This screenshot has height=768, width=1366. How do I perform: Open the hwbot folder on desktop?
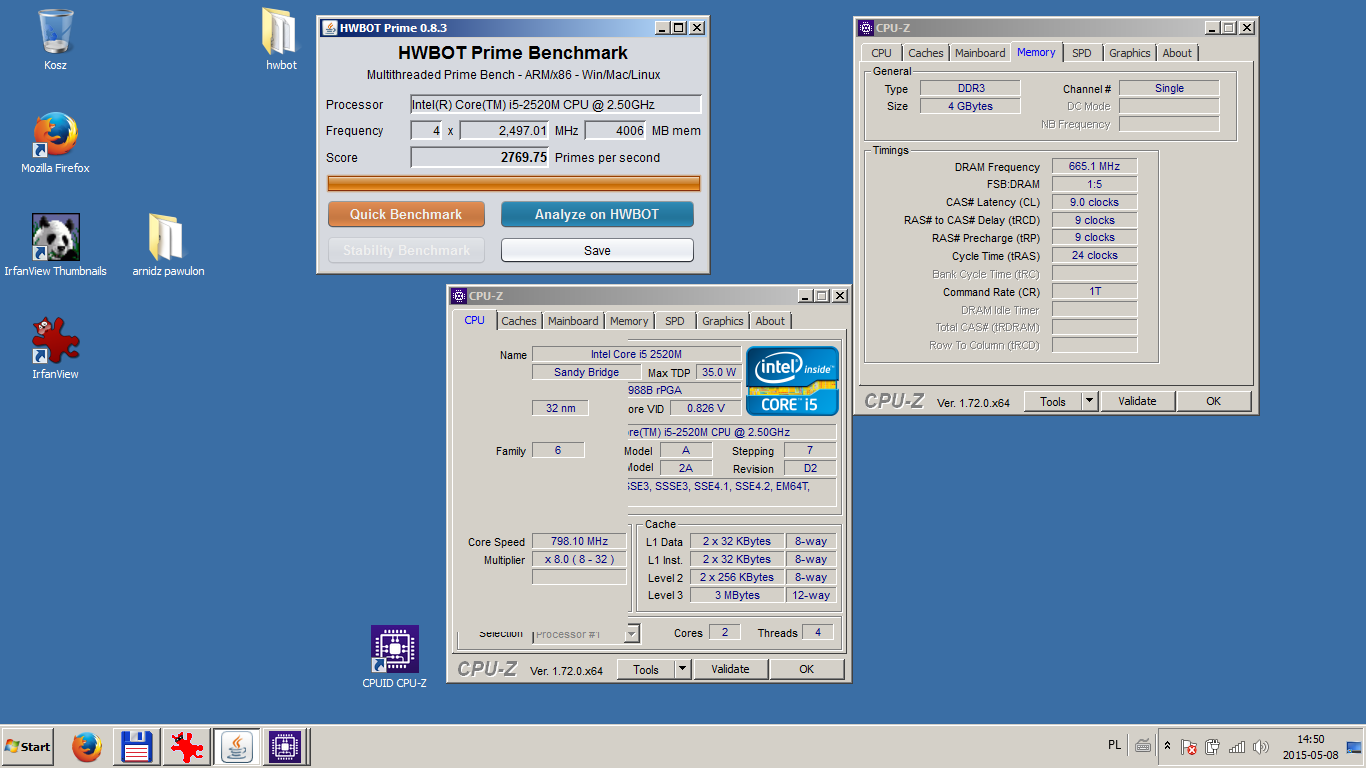point(281,40)
